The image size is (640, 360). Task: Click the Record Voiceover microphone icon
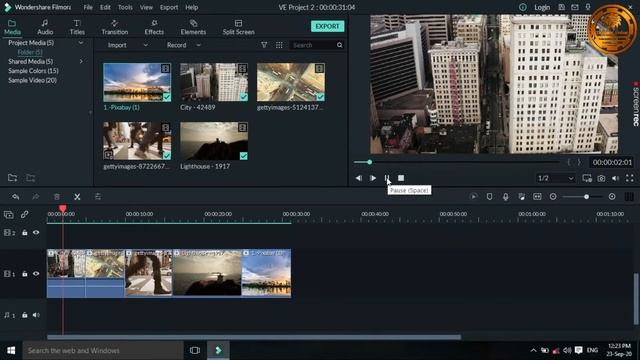tap(505, 197)
